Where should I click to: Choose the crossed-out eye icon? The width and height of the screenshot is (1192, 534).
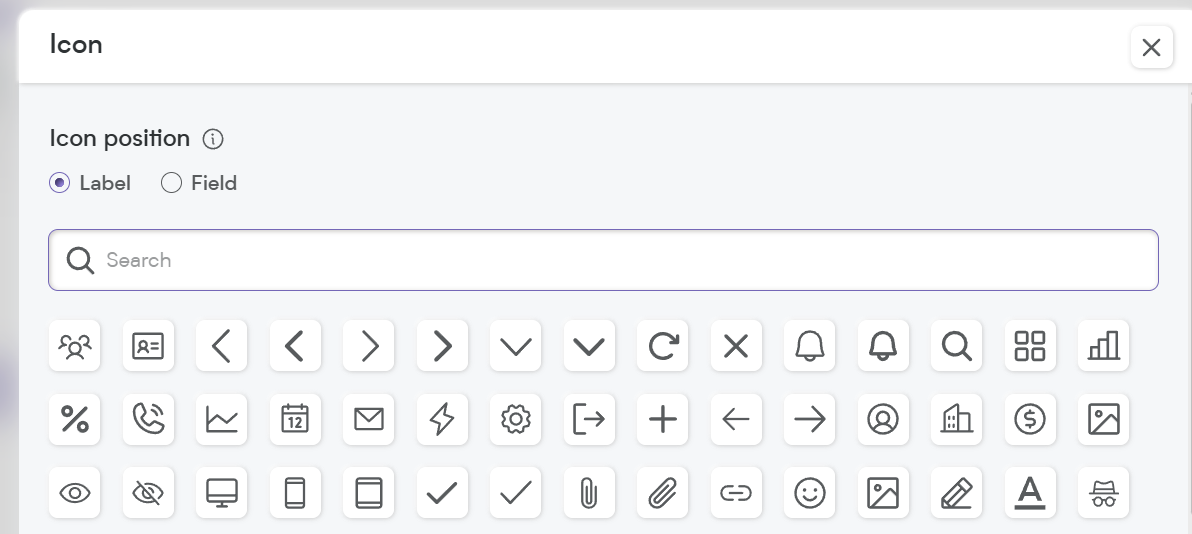tap(148, 493)
